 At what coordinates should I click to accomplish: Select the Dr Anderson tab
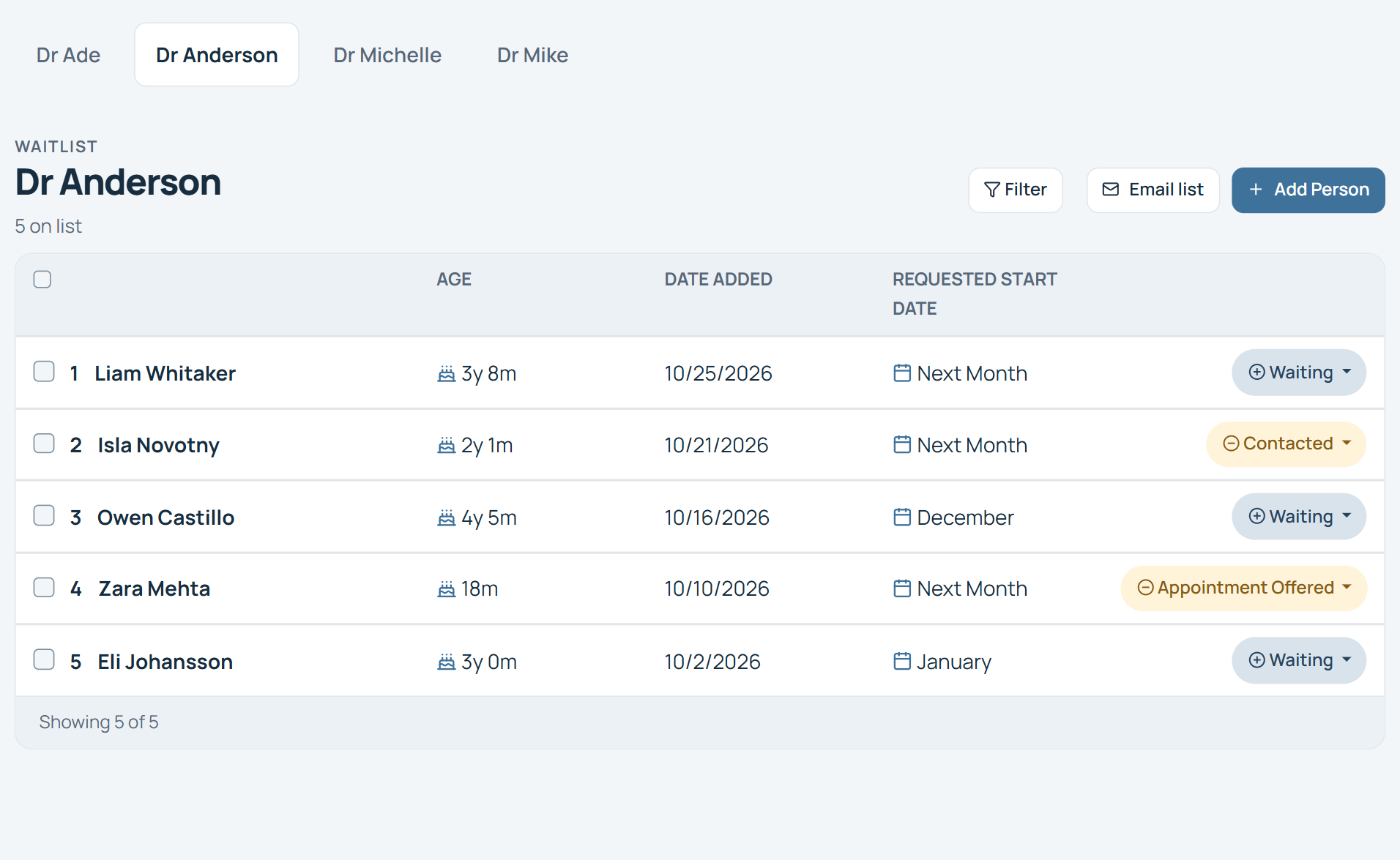pos(217,55)
